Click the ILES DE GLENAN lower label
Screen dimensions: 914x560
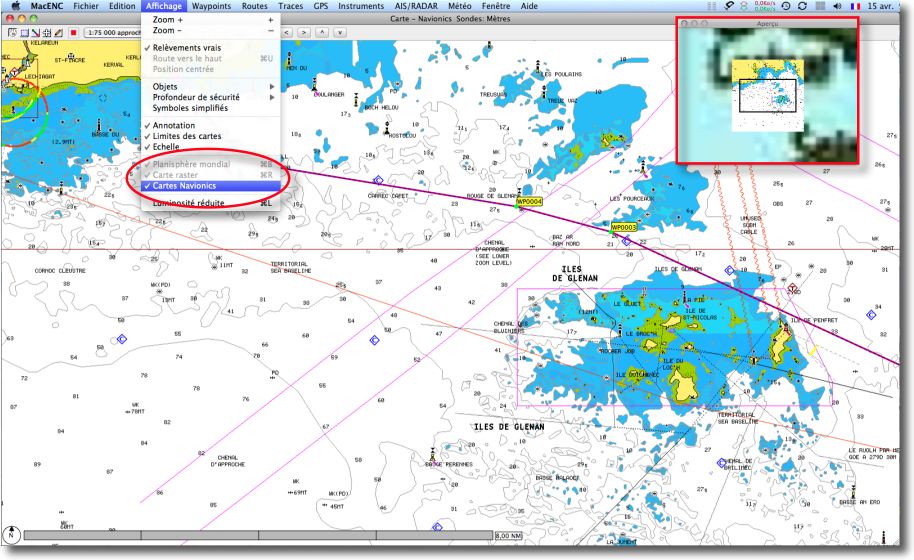[x=509, y=427]
